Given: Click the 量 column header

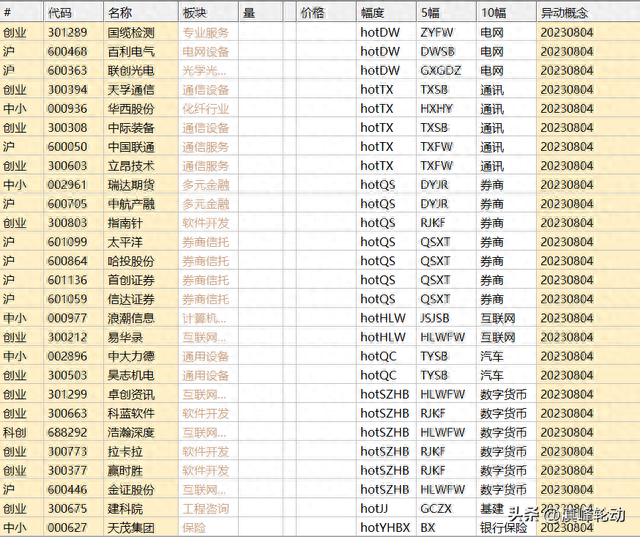Looking at the screenshot, I should pyautogui.click(x=260, y=13).
